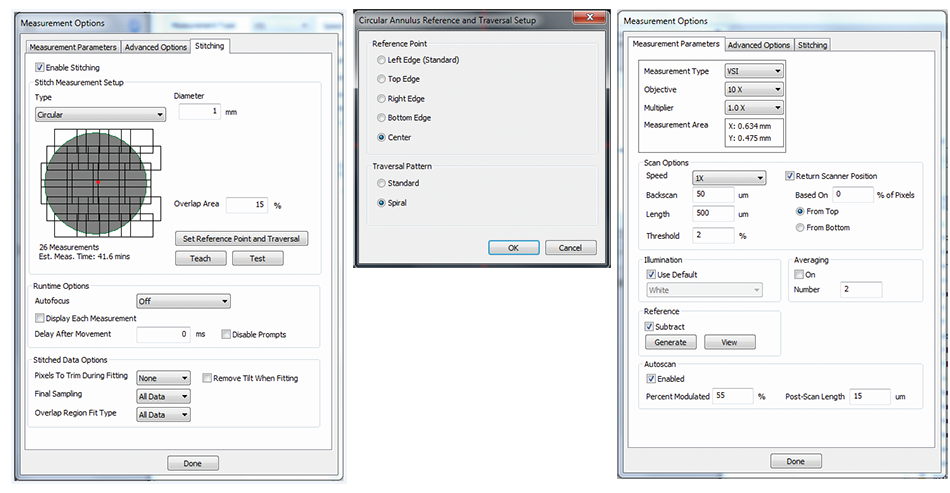This screenshot has width=950, height=493.
Task: Click the circular stitch pattern preview
Action: tap(96, 182)
